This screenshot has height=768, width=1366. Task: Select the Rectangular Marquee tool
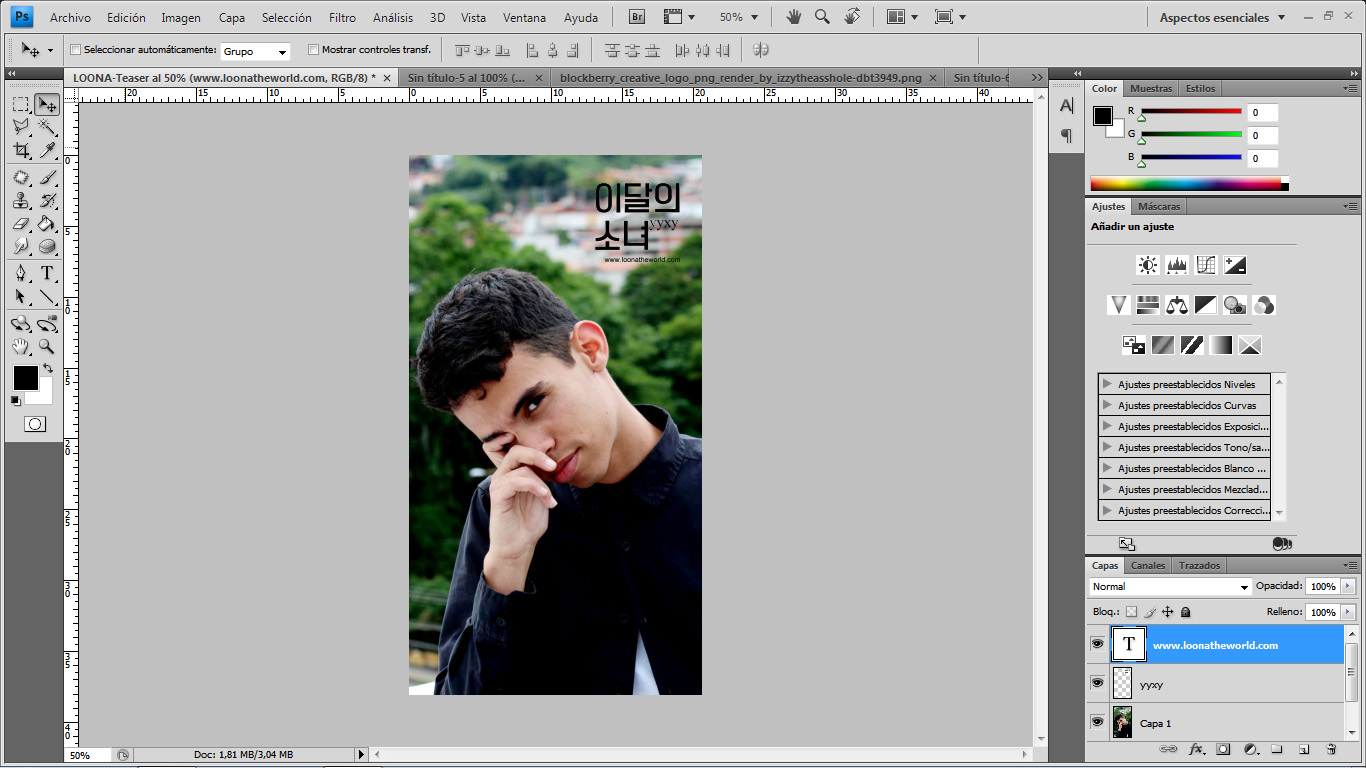click(20, 104)
